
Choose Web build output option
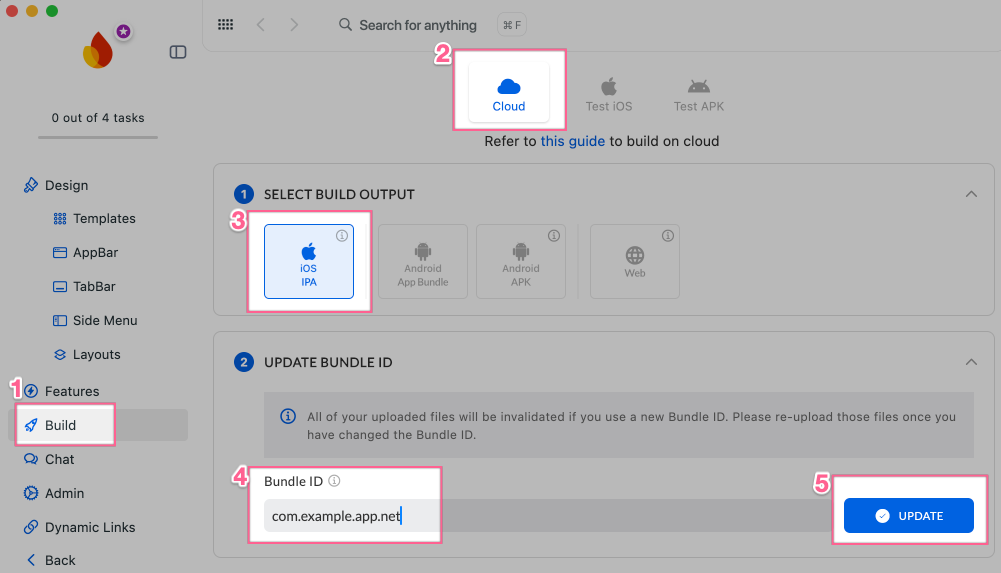tap(635, 262)
